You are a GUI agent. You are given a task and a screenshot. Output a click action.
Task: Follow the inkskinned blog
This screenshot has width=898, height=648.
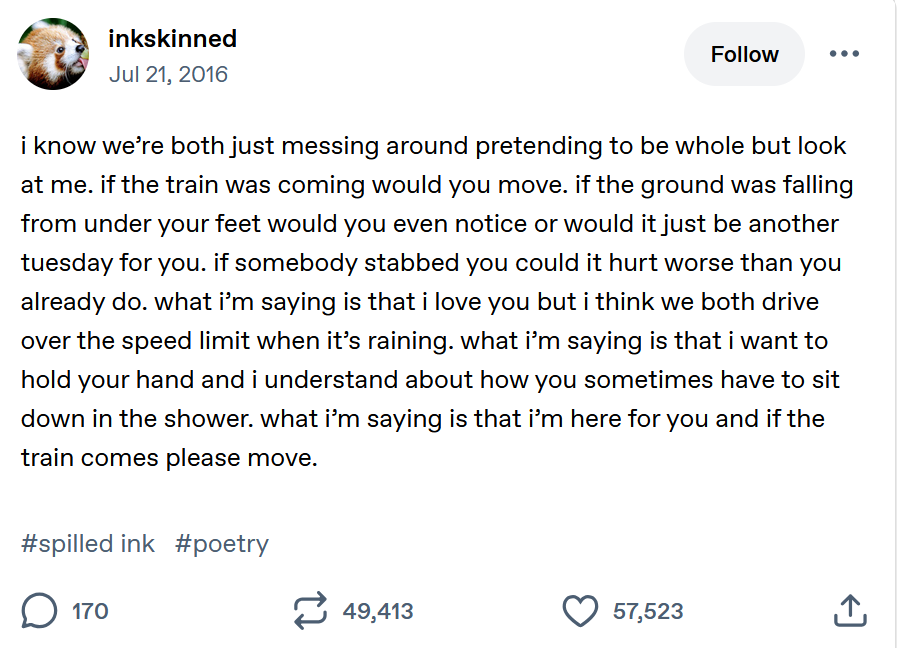(x=744, y=54)
